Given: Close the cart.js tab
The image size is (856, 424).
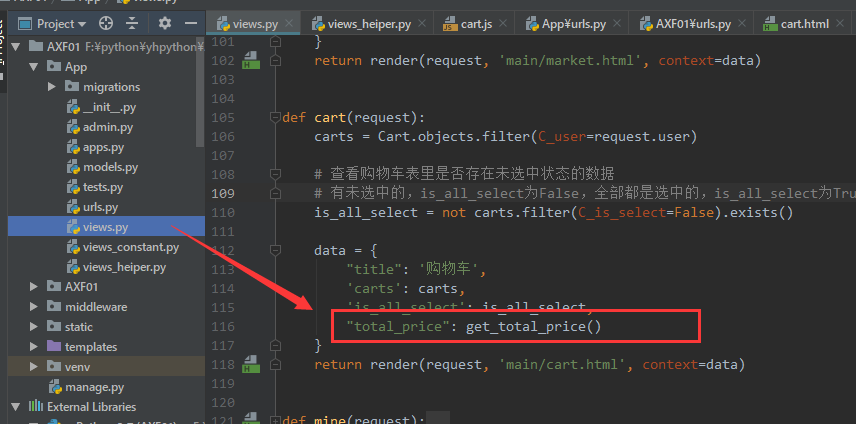Looking at the screenshot, I should (503, 23).
